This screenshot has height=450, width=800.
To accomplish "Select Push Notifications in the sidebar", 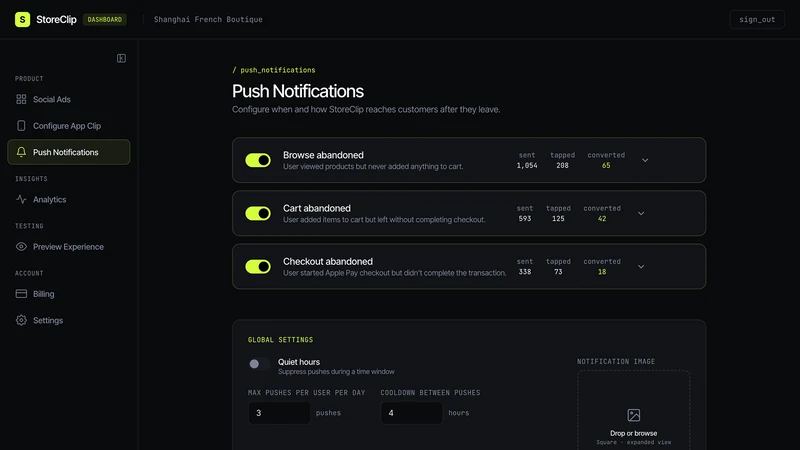I will (69, 152).
